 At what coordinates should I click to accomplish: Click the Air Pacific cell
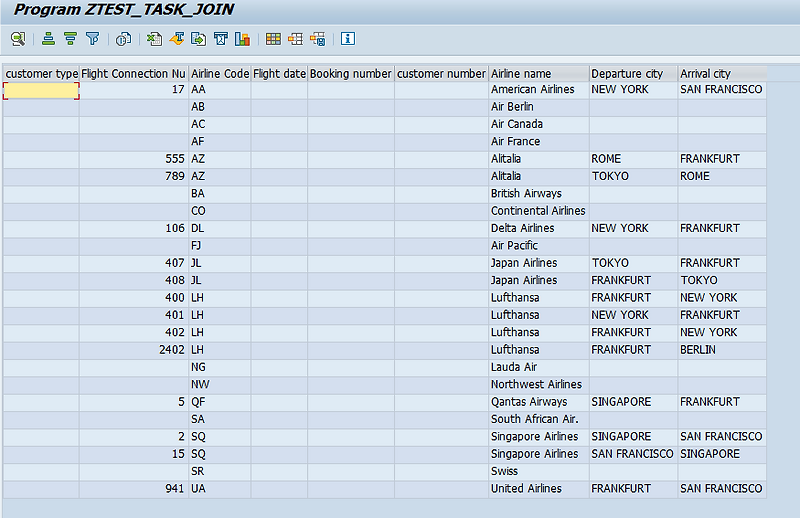[x=539, y=246]
